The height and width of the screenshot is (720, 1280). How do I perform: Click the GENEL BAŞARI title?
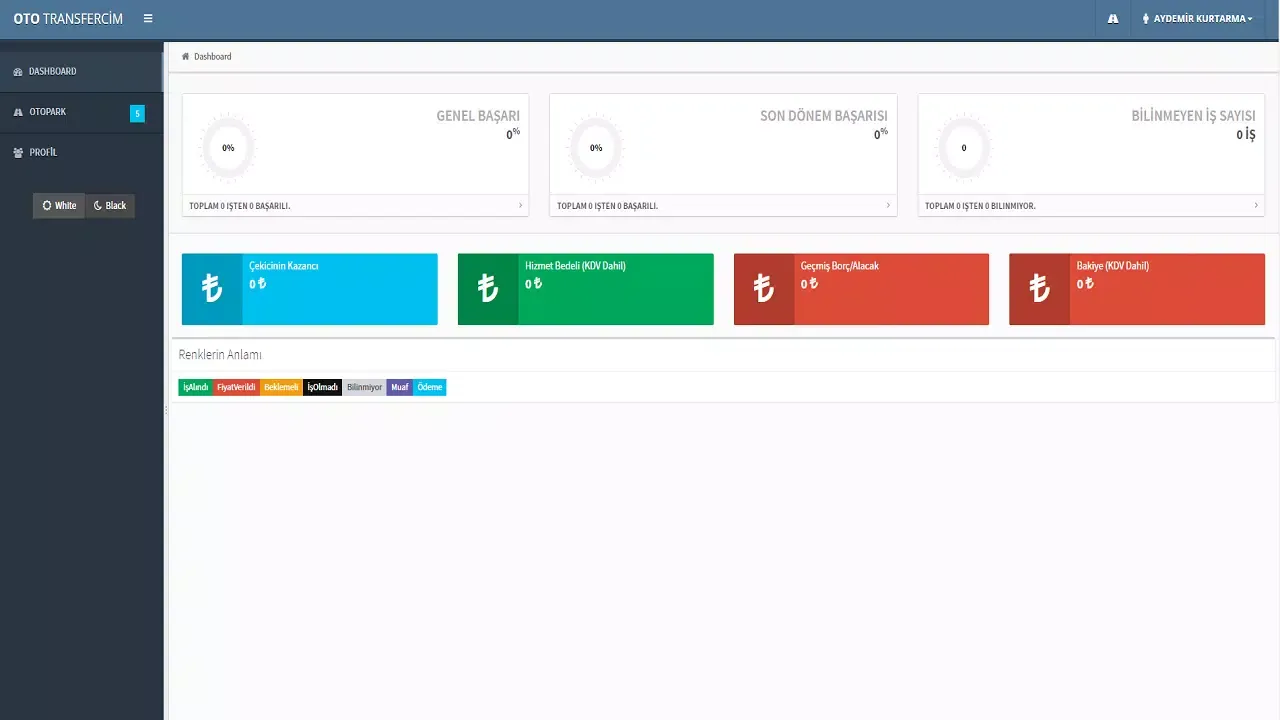click(x=478, y=116)
